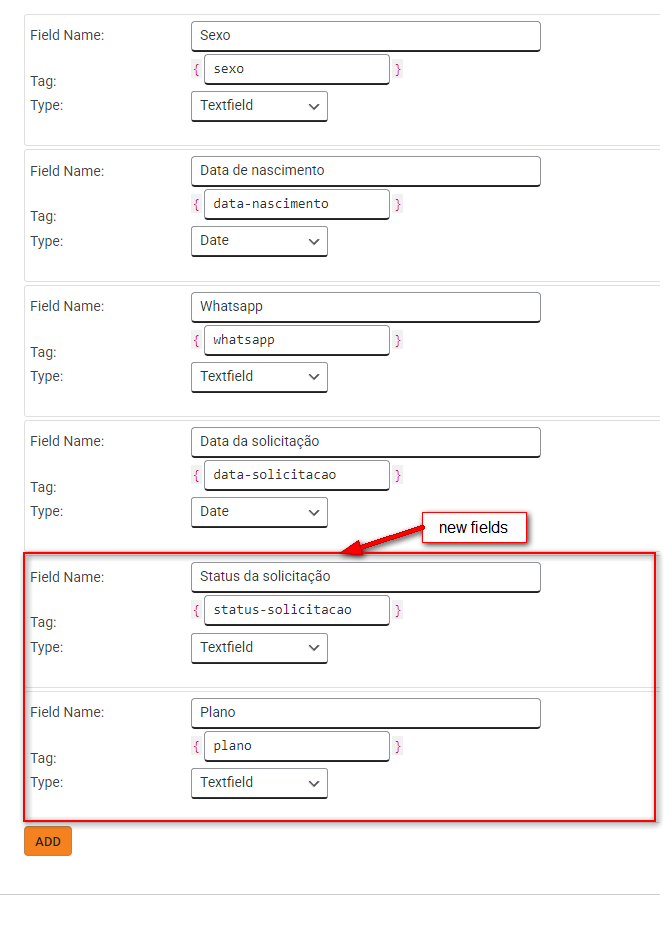This screenshot has height=944, width=666.
Task: Edit the sexo tag input
Action: pyautogui.click(x=296, y=69)
